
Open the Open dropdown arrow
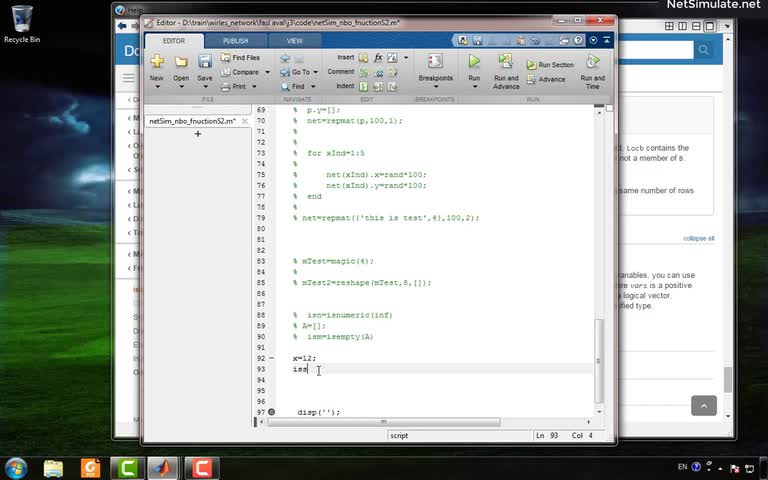tap(181, 87)
